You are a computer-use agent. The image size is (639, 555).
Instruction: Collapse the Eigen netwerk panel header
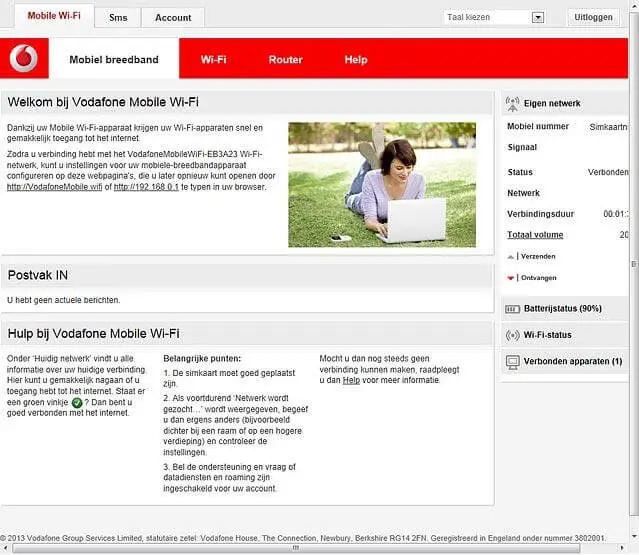pyautogui.click(x=565, y=104)
